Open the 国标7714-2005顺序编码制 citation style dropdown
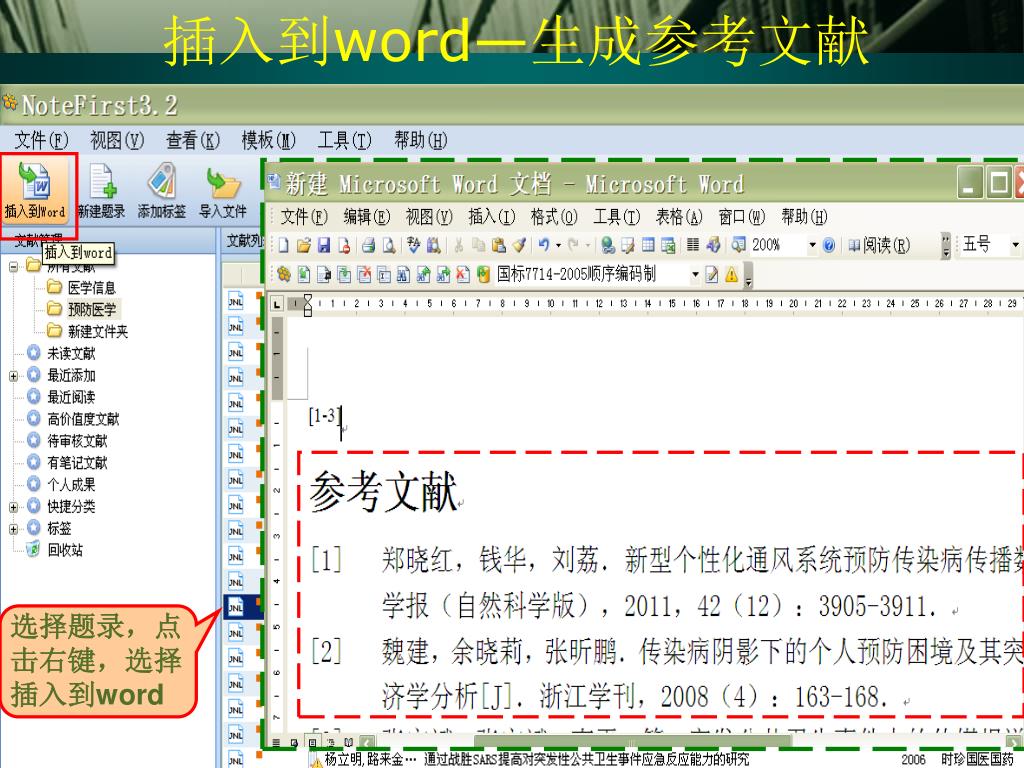This screenshot has height=768, width=1024. click(696, 275)
